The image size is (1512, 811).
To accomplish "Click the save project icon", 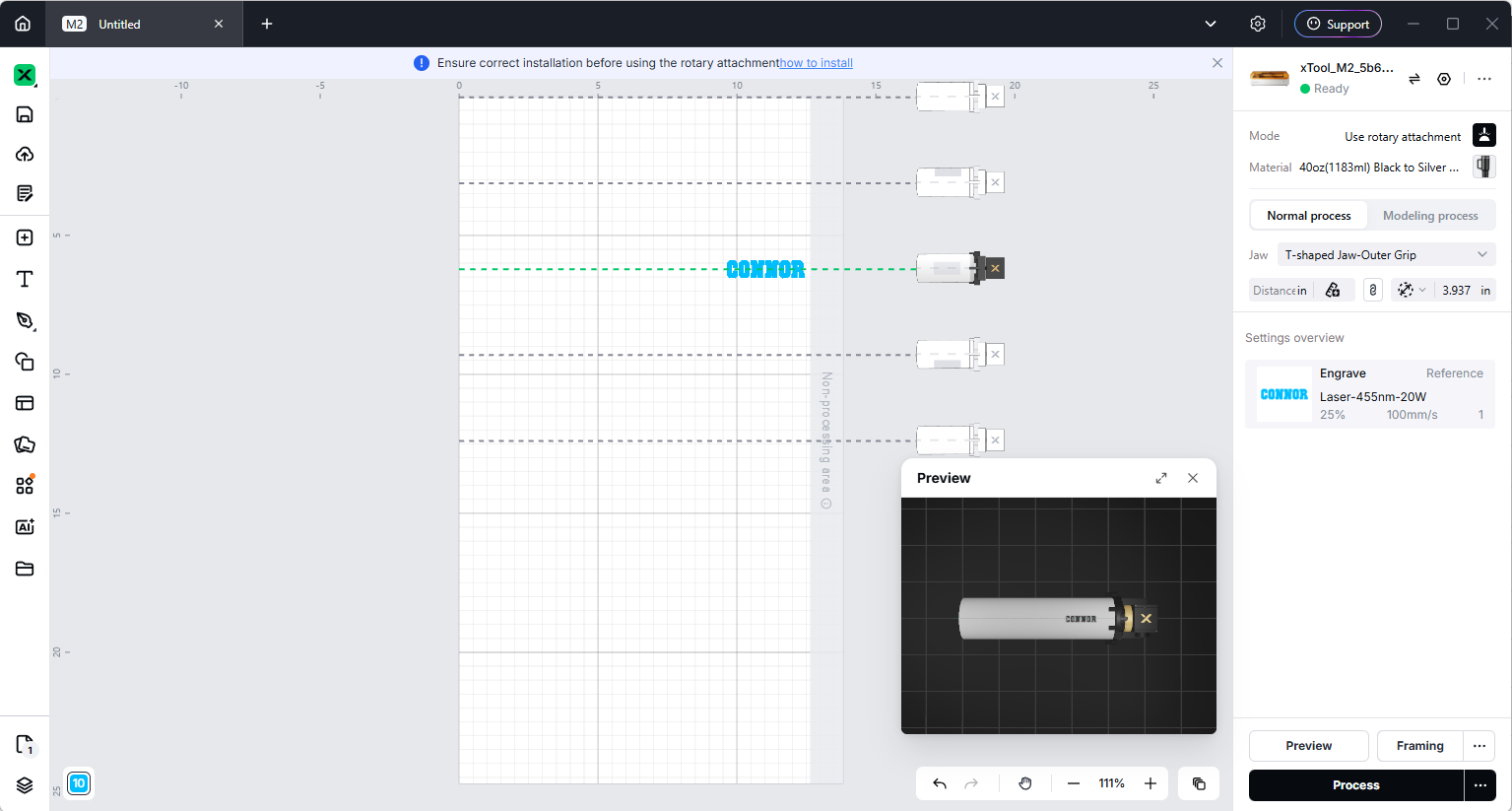I will (25, 114).
